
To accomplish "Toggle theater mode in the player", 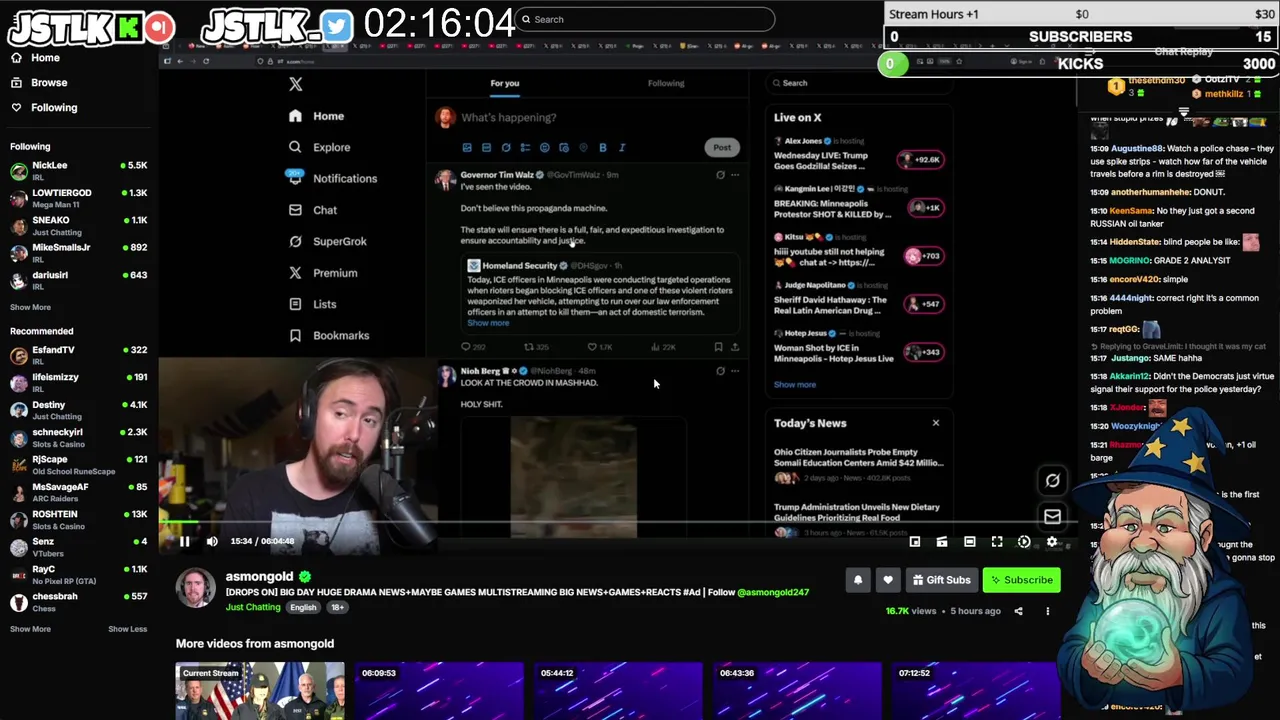I will [x=969, y=541].
